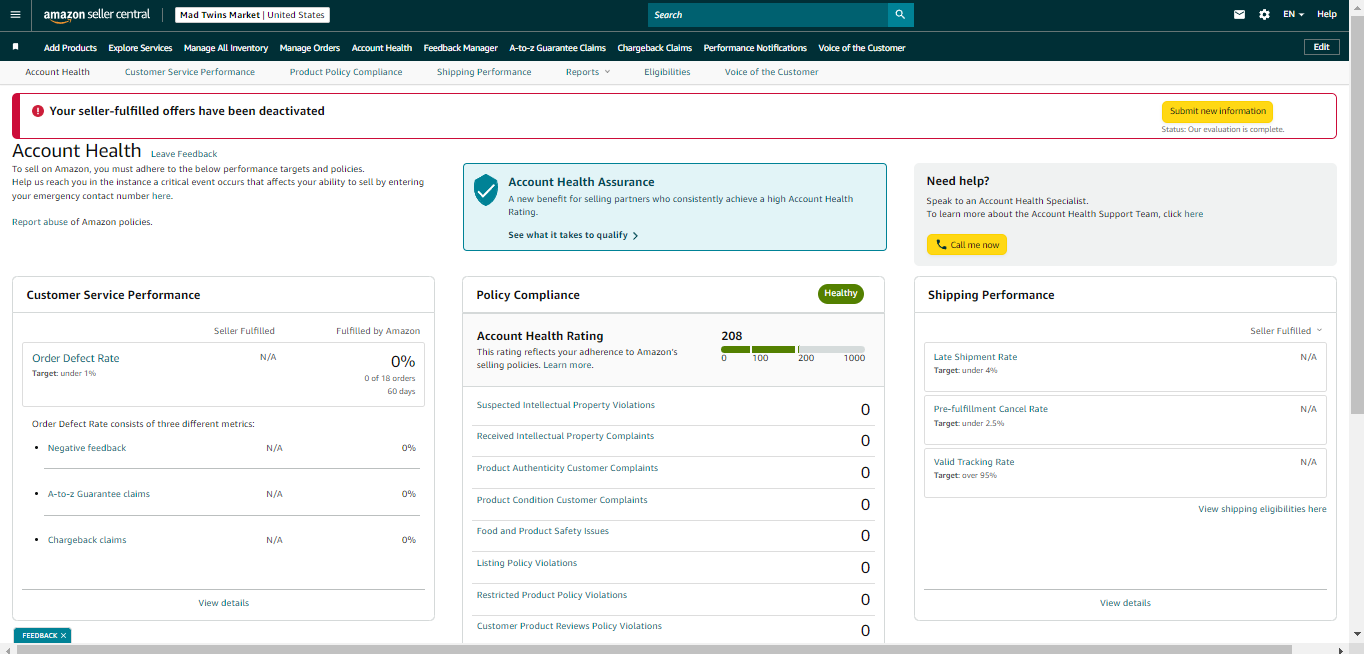This screenshot has height=654, width=1364.
Task: Open Suspected Intellectual Property Violations
Action: pos(566,405)
